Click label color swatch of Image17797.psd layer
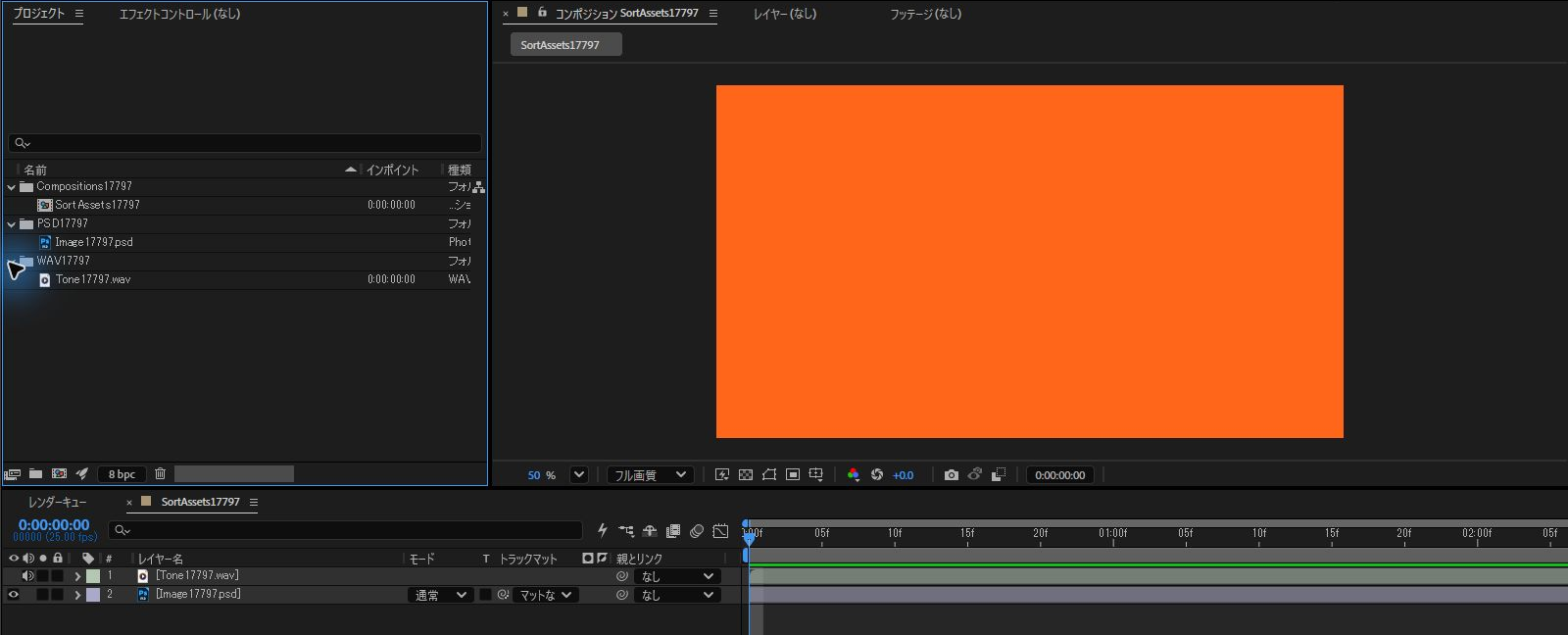The height and width of the screenshot is (635, 1568). [x=93, y=595]
